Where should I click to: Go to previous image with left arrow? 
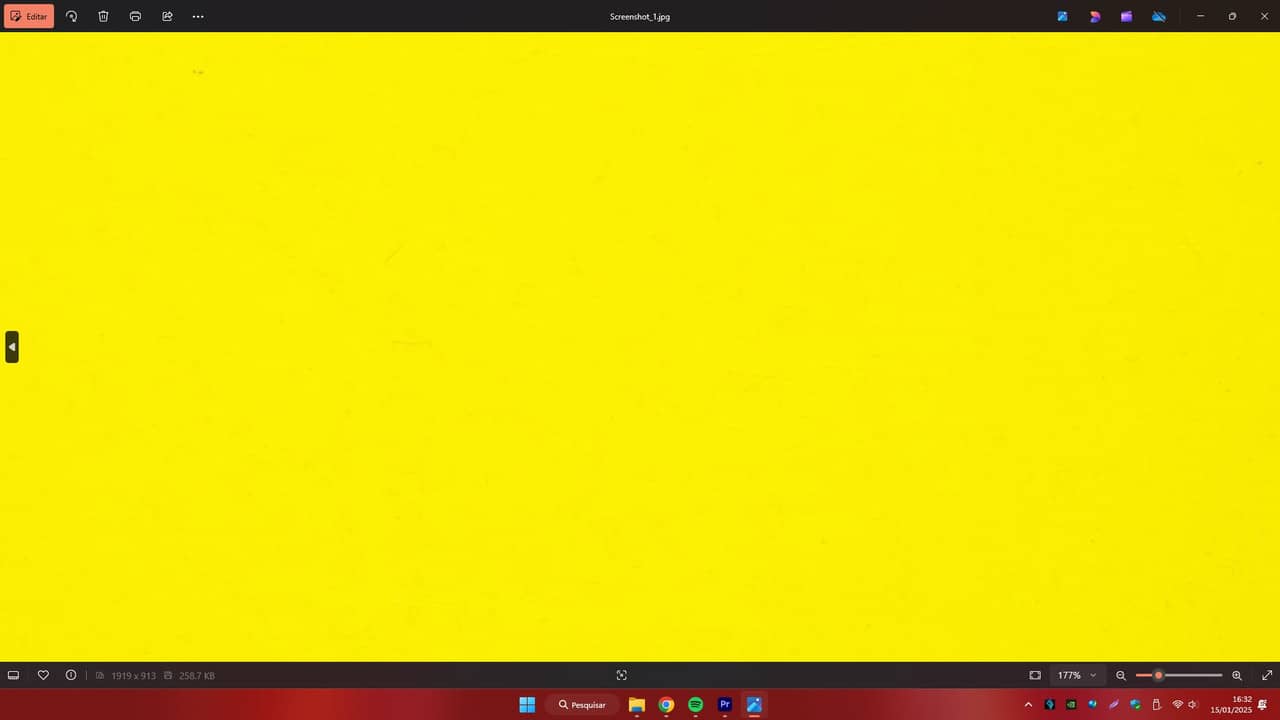pos(12,347)
